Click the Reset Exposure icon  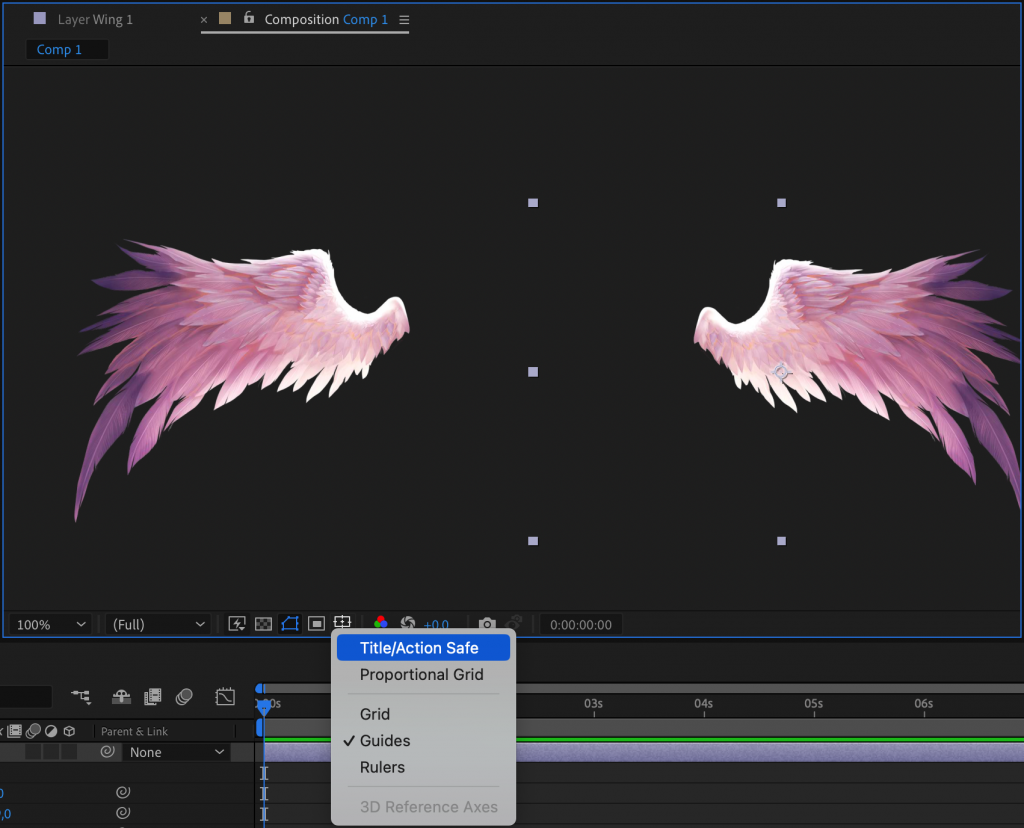[x=407, y=624]
